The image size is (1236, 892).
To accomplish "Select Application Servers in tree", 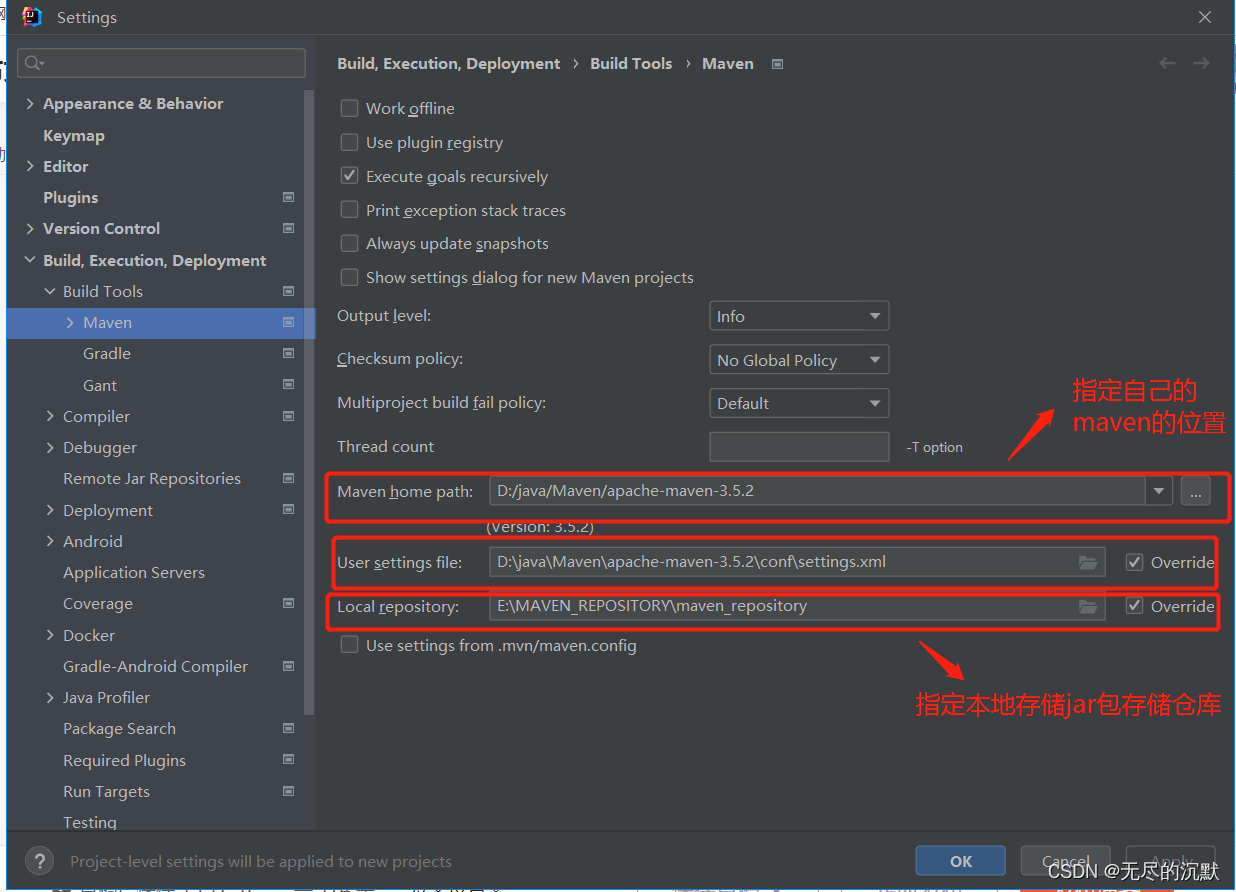I will [x=134, y=572].
